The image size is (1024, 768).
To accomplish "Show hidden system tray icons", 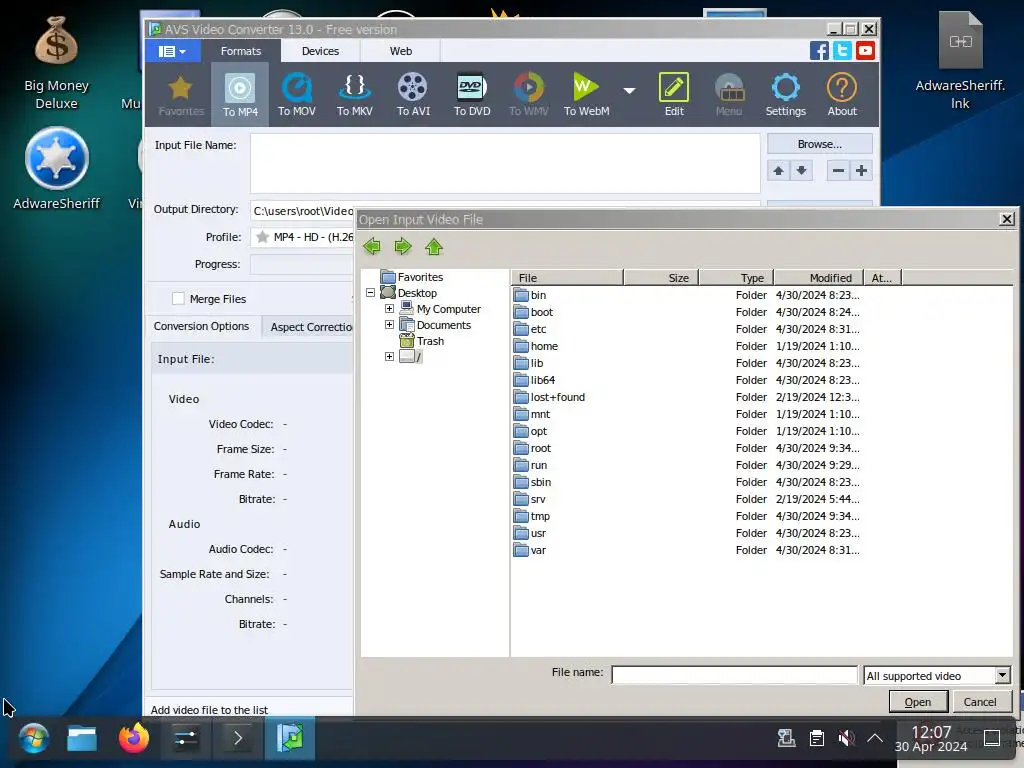I will tap(875, 739).
